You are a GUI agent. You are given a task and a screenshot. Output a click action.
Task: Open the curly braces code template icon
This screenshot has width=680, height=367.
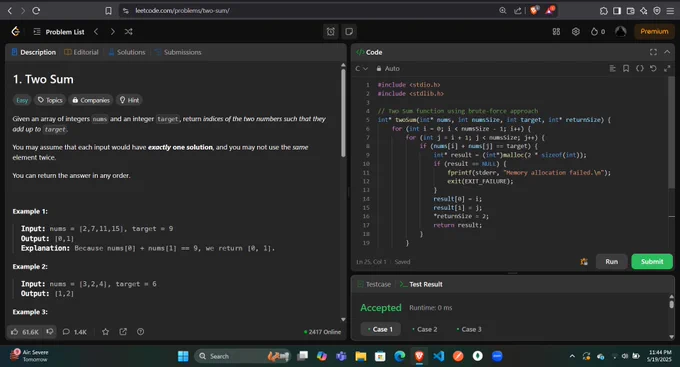(x=640, y=69)
